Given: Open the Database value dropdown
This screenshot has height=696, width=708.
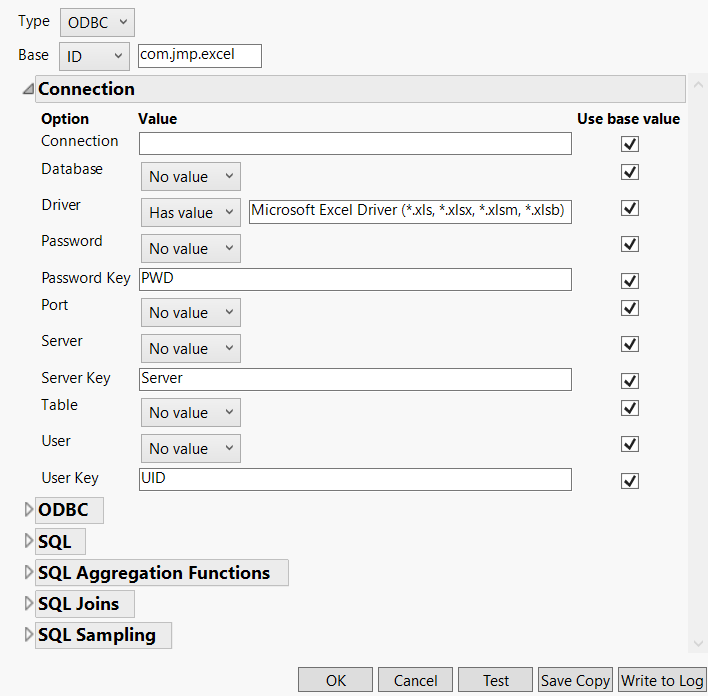Looking at the screenshot, I should click(191, 177).
